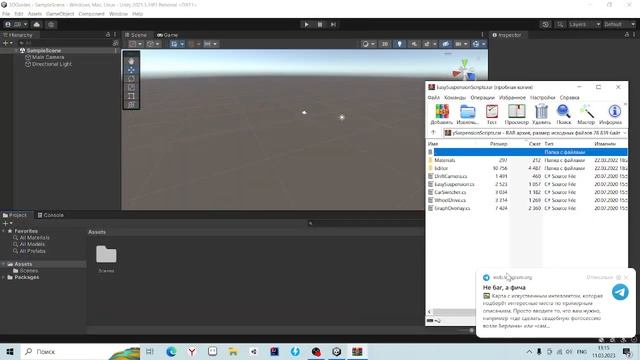Image resolution: width=640 pixels, height=360 pixels.
Task: Open Hierarchy create plus dropdown
Action: [x=7, y=43]
